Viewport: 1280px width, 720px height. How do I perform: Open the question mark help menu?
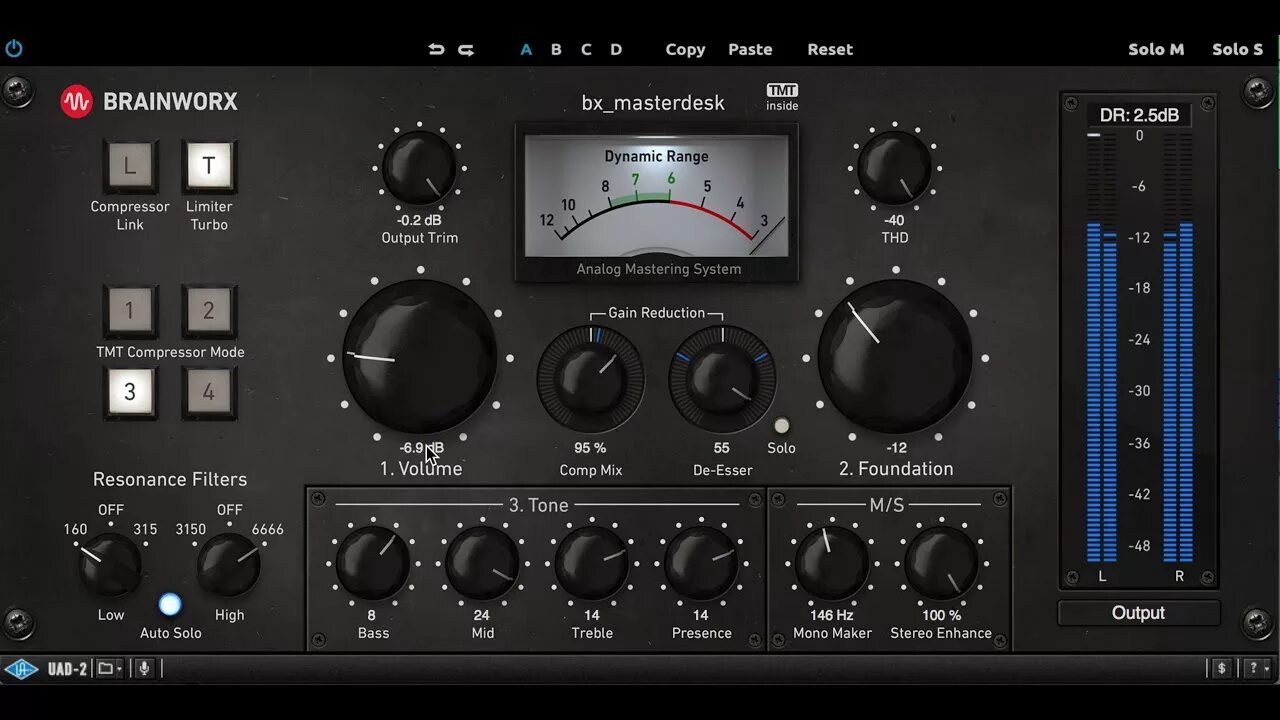(x=1256, y=669)
